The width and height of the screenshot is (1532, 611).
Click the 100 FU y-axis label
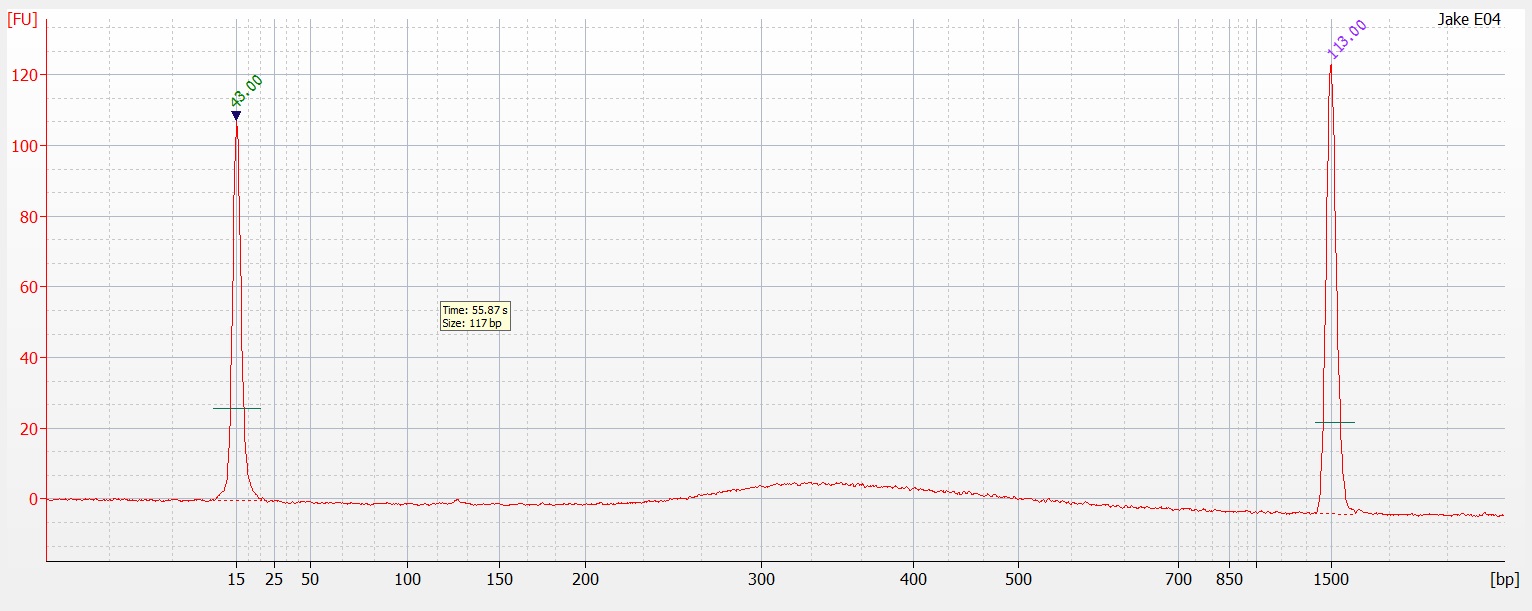click(26, 146)
